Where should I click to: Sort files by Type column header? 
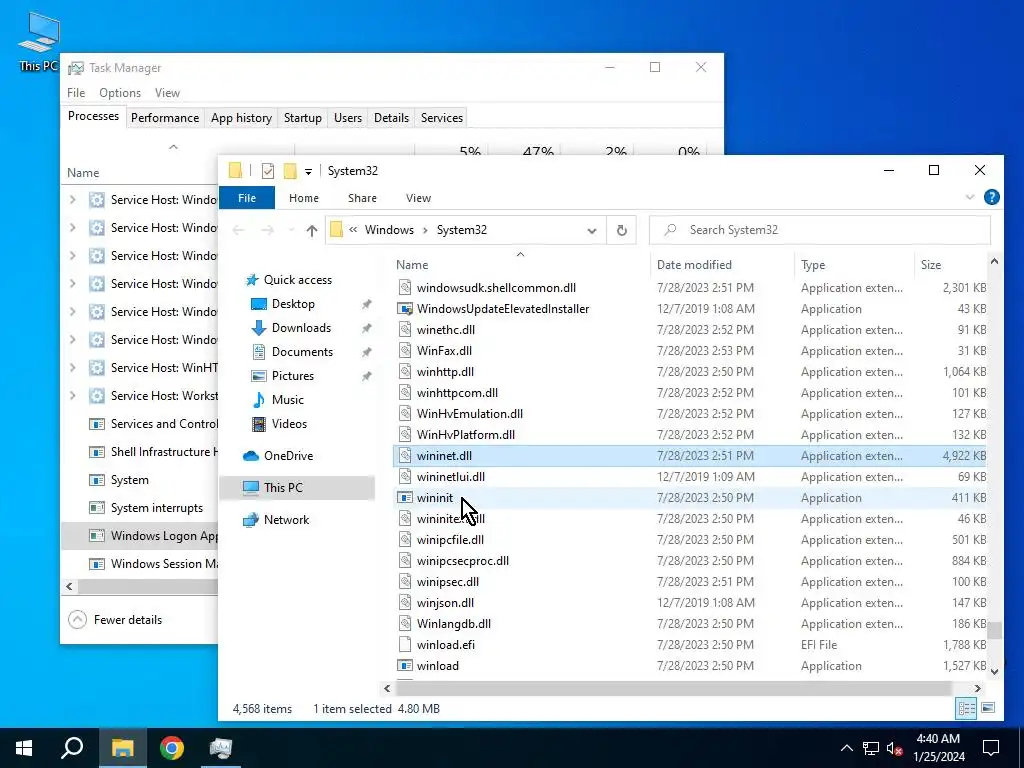tap(854, 264)
